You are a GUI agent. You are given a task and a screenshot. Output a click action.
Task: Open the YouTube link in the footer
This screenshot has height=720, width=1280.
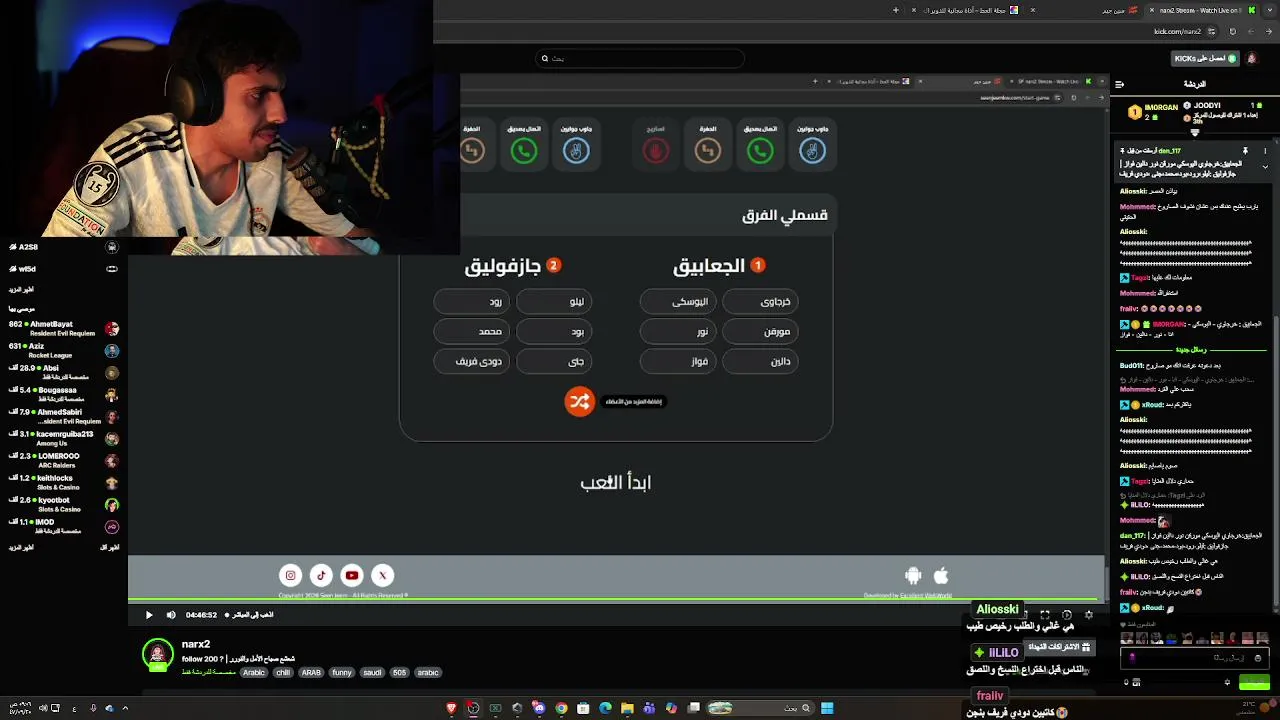[352, 575]
